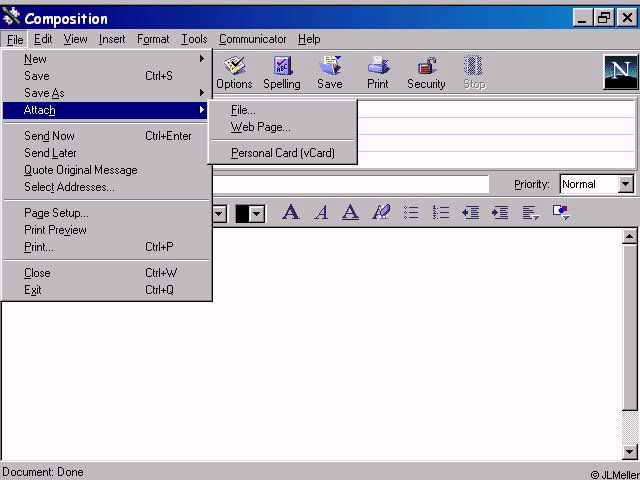Select Quote Original Message

pos(107,170)
